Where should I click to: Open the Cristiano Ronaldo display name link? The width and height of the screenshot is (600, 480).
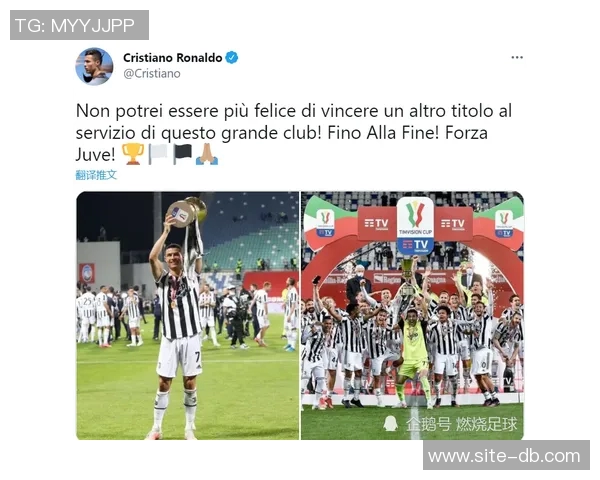tap(173, 58)
